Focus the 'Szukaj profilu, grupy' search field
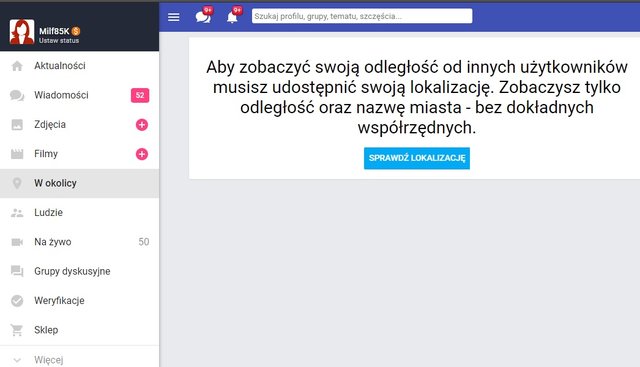 pos(362,16)
